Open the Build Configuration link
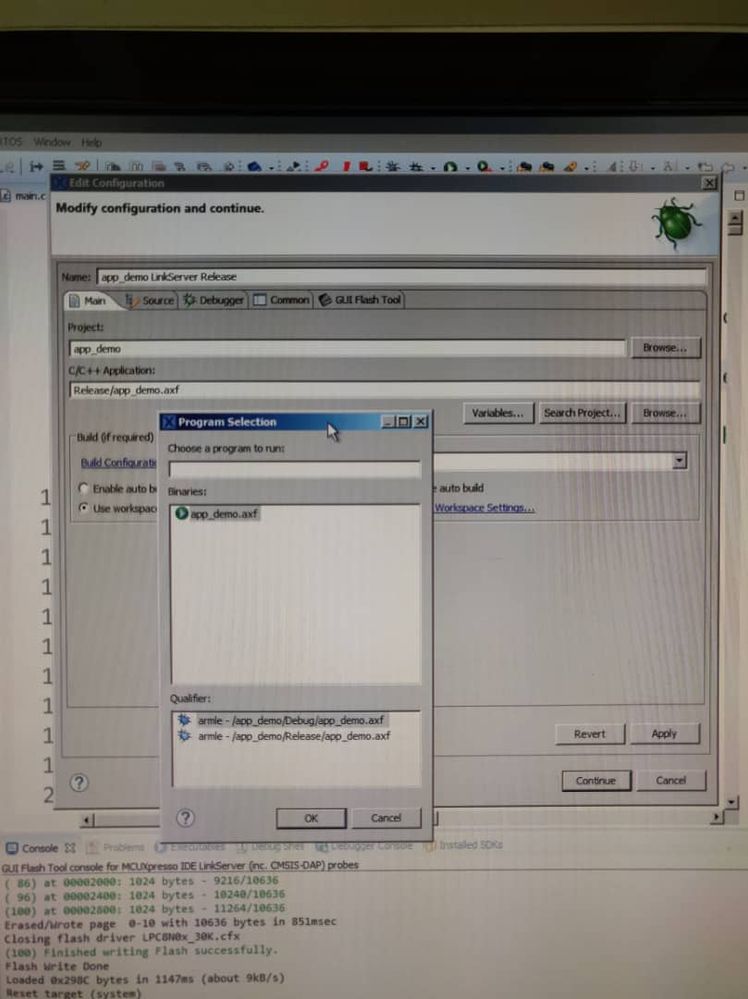The height and width of the screenshot is (999, 748). pos(118,463)
